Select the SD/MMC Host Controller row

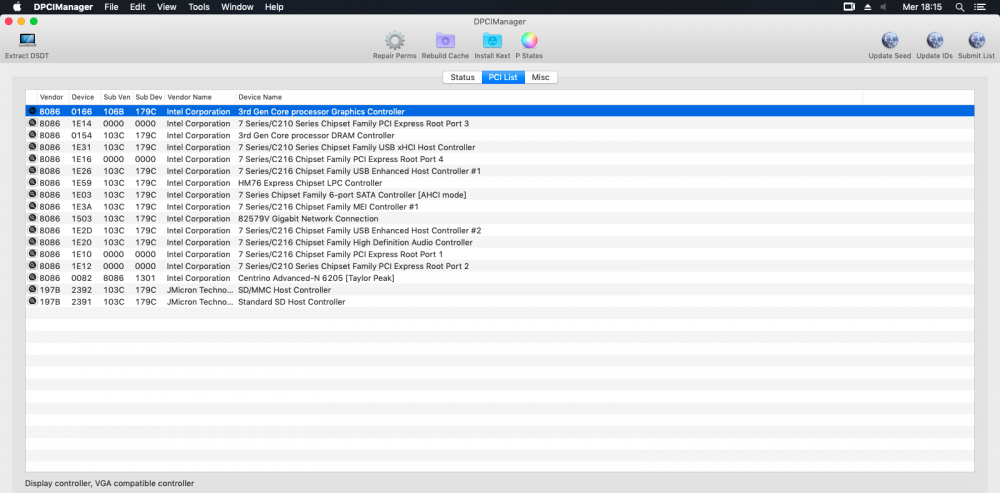pyautogui.click(x=500, y=290)
